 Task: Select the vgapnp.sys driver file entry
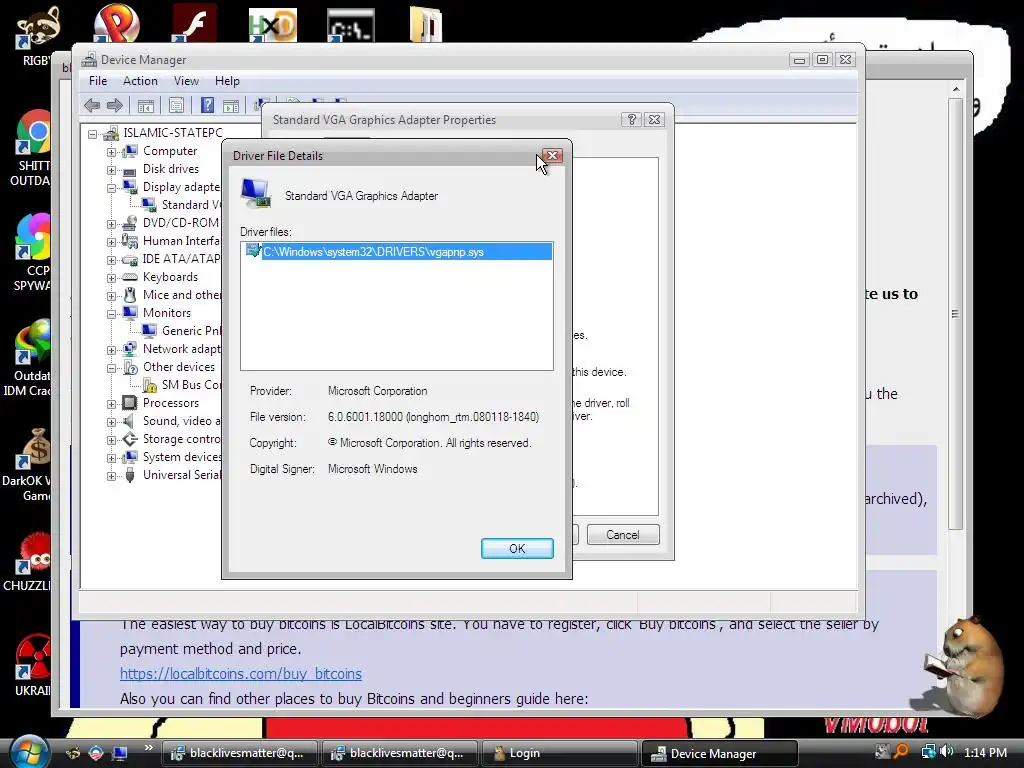coord(398,251)
